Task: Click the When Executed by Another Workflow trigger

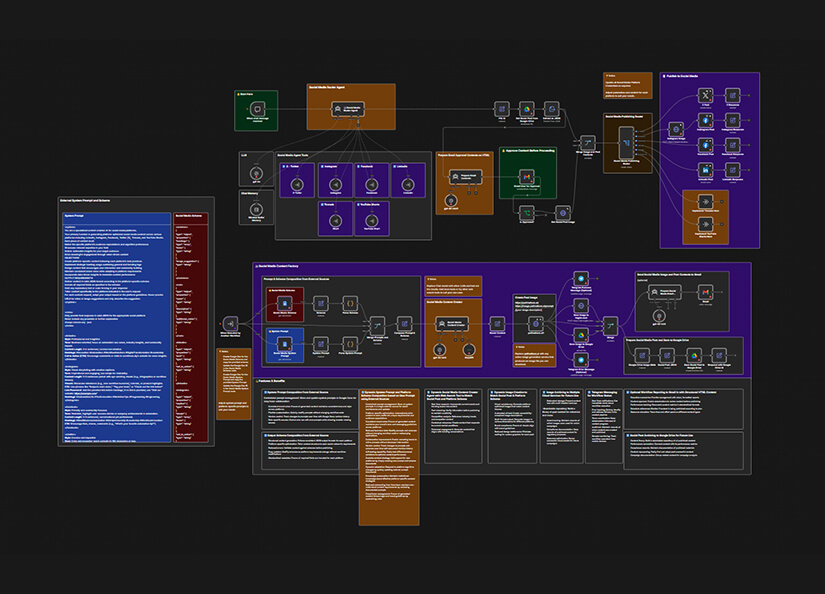Action: pos(230,324)
